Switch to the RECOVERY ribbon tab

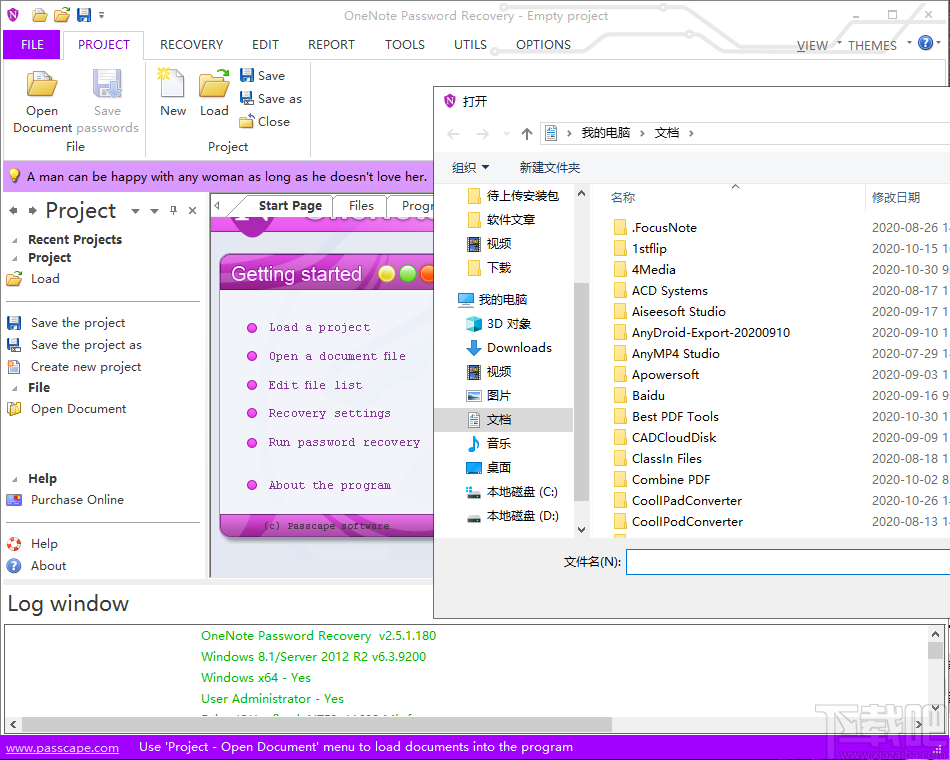coord(191,44)
